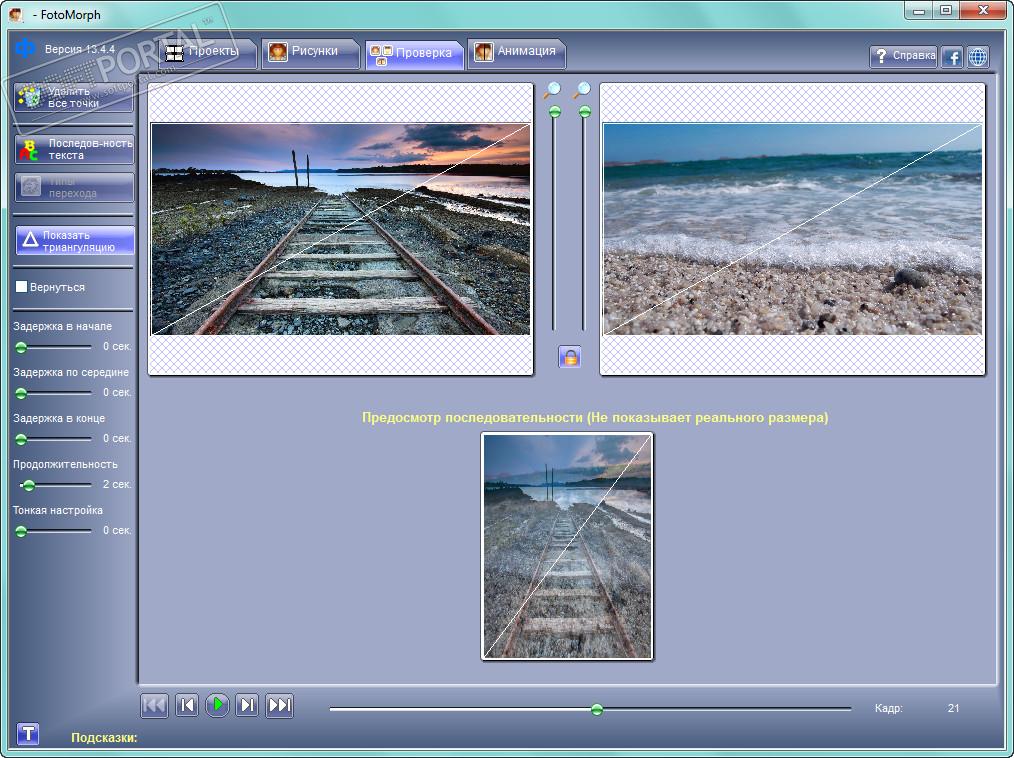Image resolution: width=1014 pixels, height=758 pixels.
Task: Step back one frame
Action: click(186, 705)
